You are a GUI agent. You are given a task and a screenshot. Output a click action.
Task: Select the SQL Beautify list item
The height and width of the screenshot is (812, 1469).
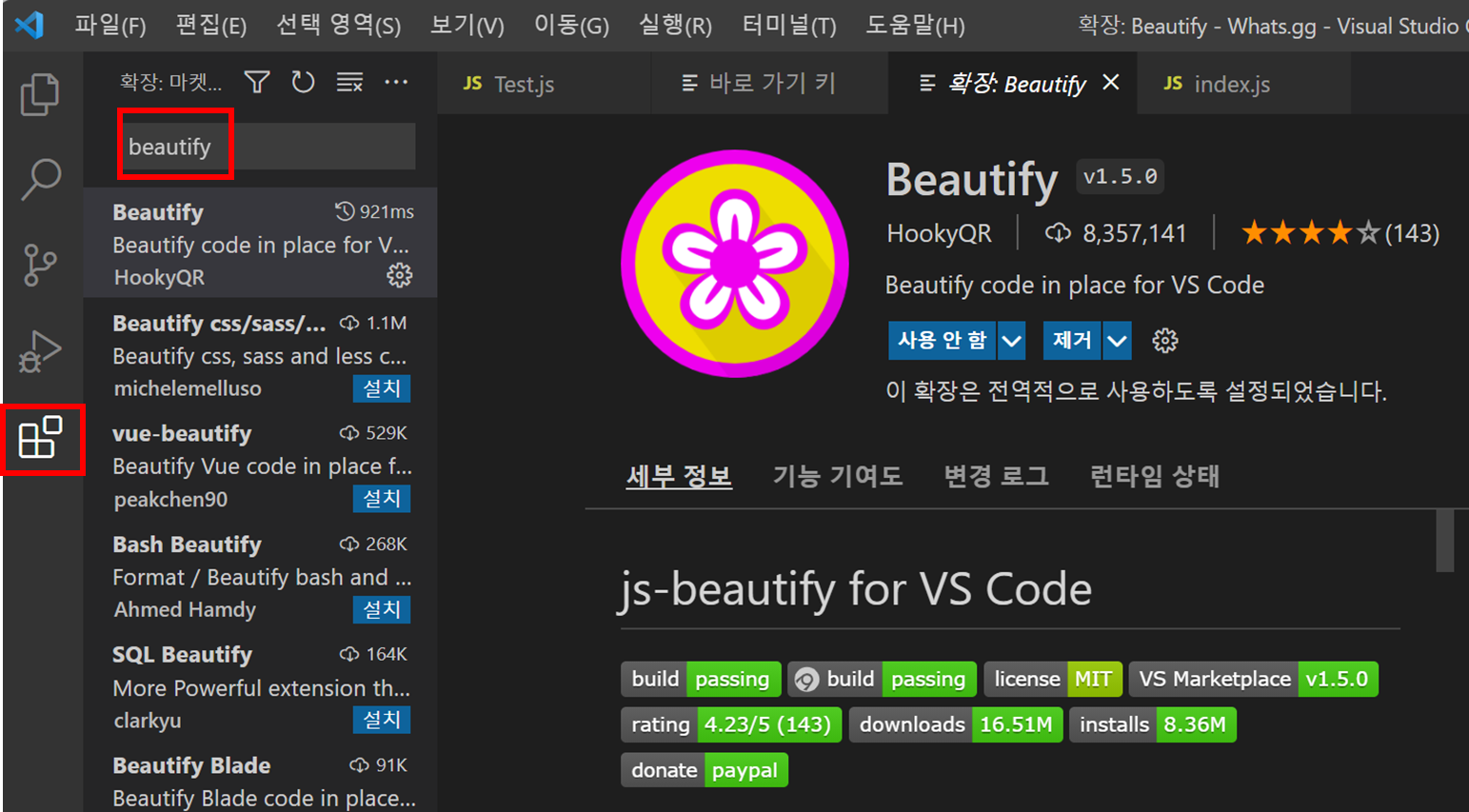click(x=260, y=684)
